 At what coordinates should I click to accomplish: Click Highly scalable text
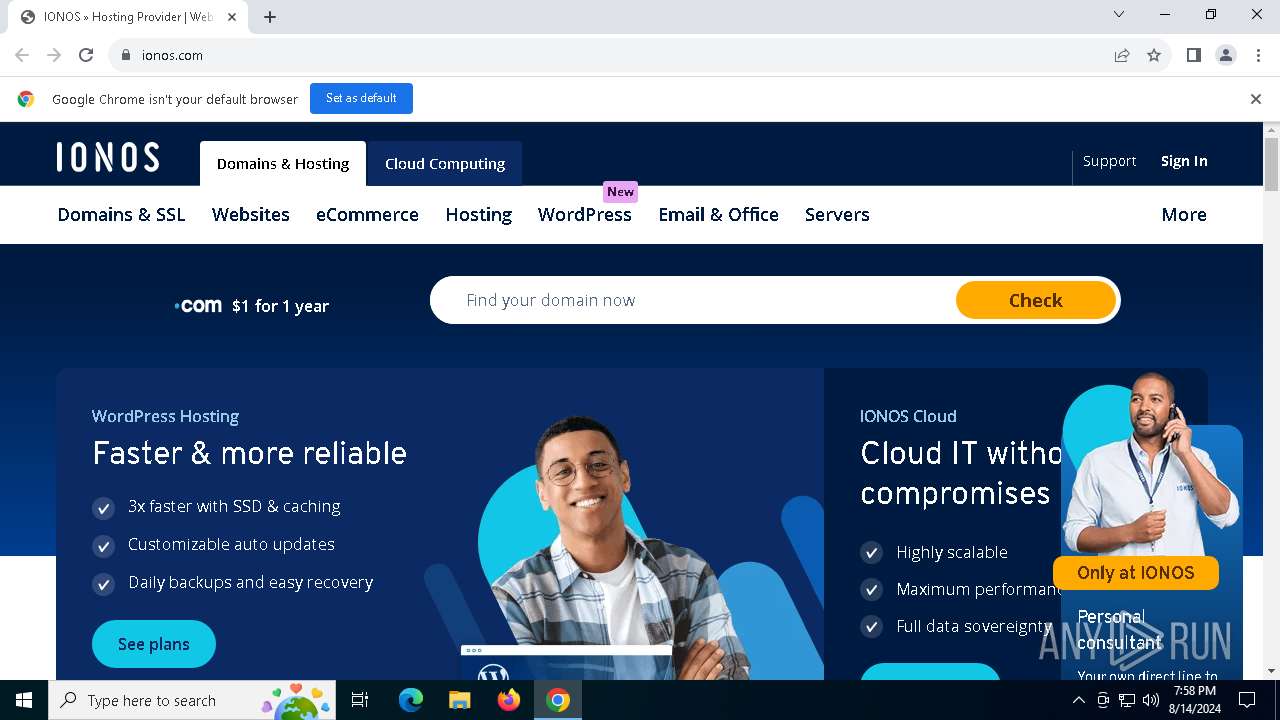952,552
